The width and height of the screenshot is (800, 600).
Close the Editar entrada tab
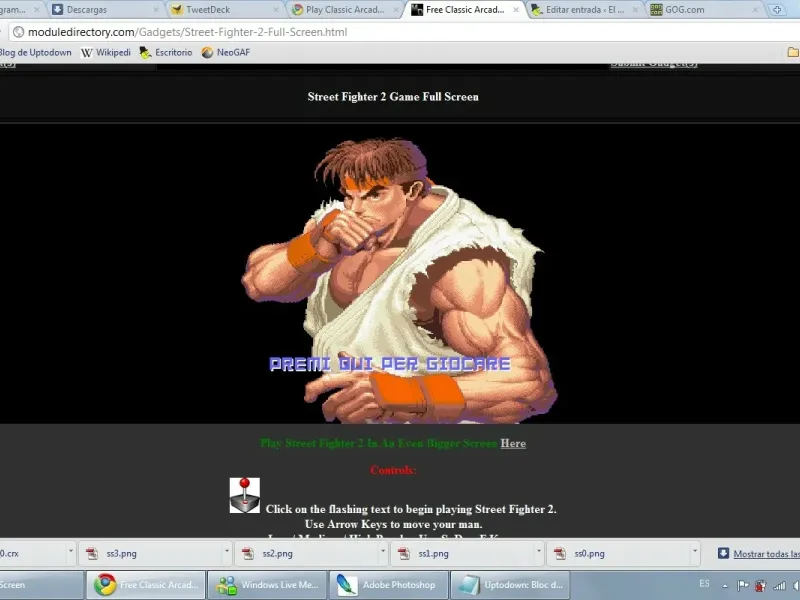[636, 10]
